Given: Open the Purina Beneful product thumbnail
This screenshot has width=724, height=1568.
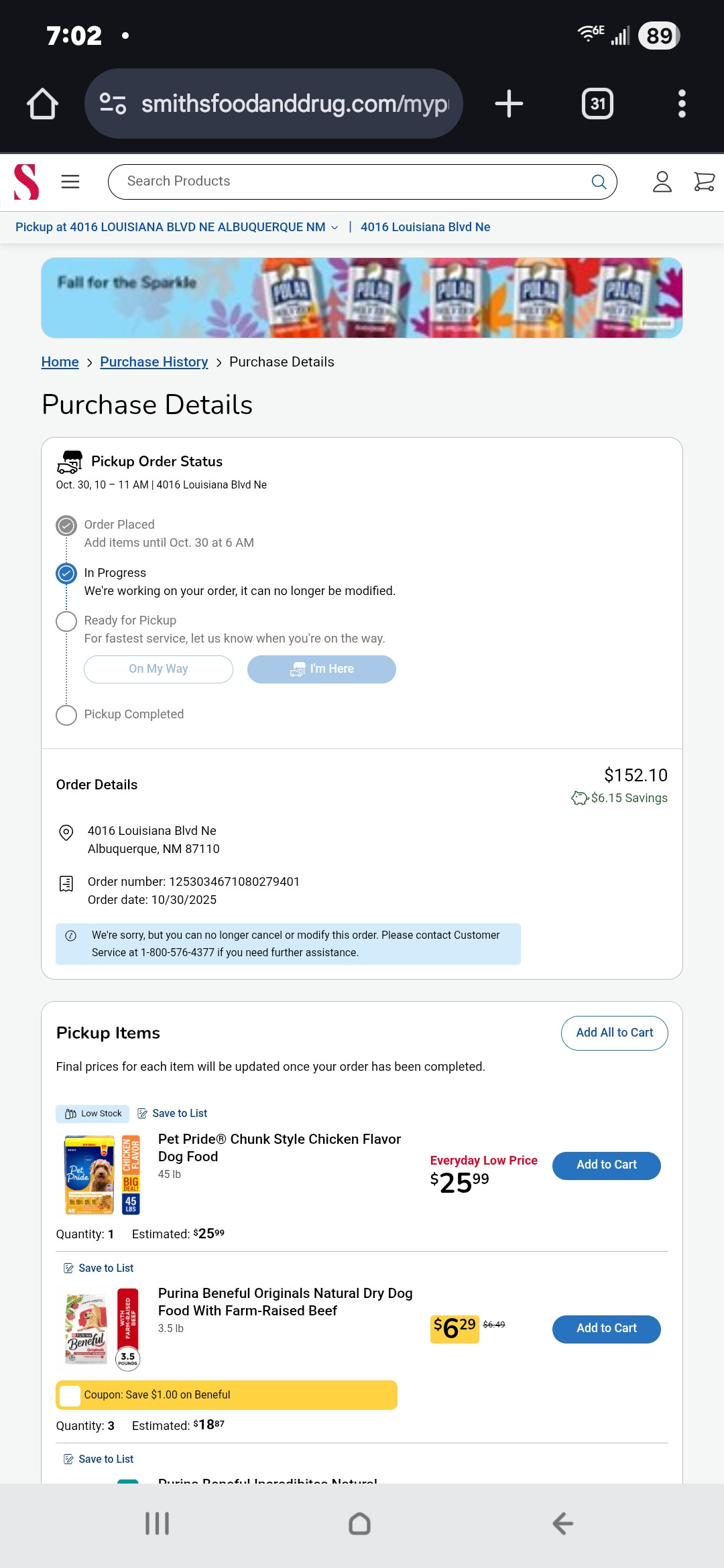Looking at the screenshot, I should (102, 1328).
